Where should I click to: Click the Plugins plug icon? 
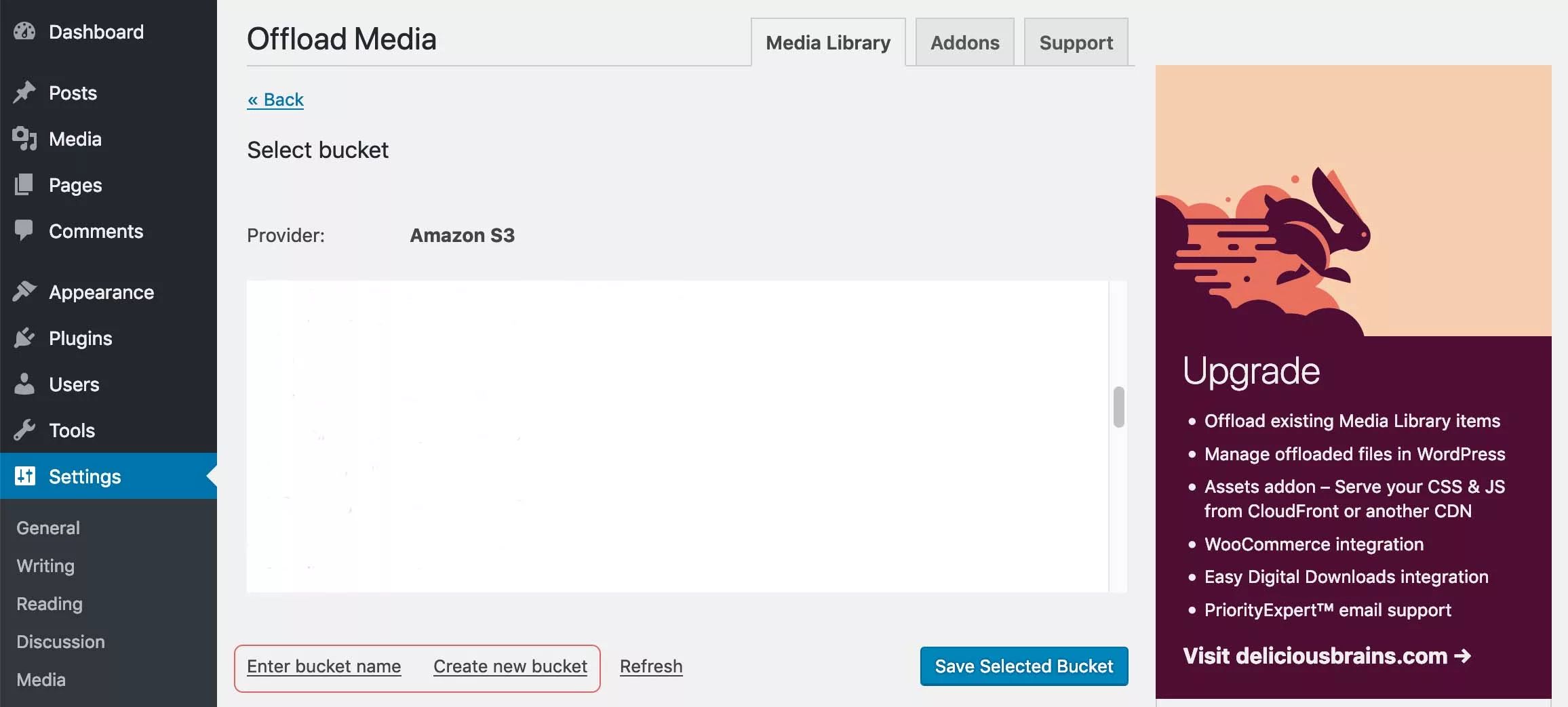tap(24, 338)
